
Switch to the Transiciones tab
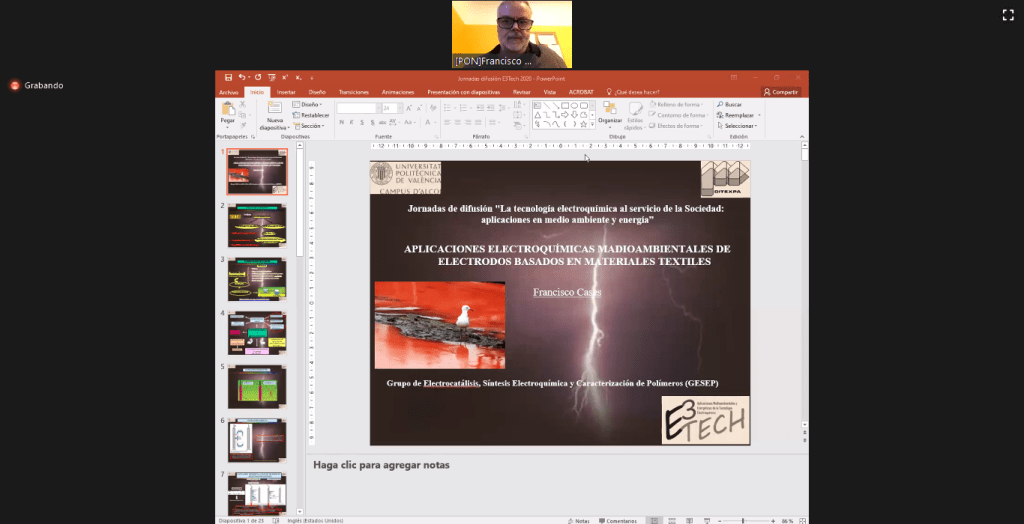[354, 91]
